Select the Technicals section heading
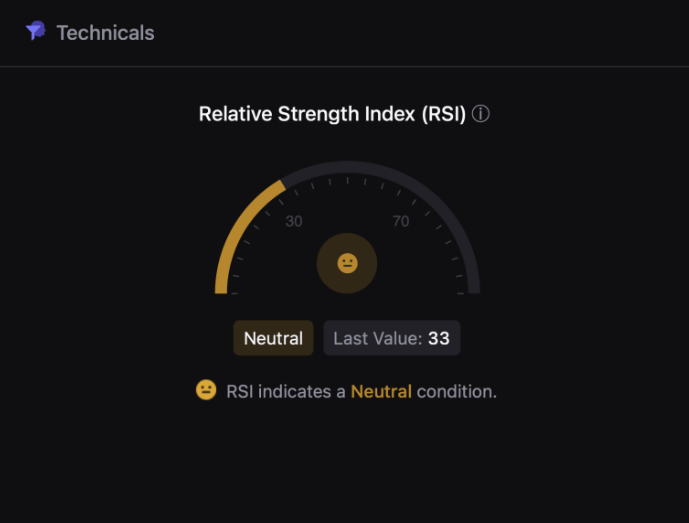This screenshot has width=689, height=523. tap(105, 33)
